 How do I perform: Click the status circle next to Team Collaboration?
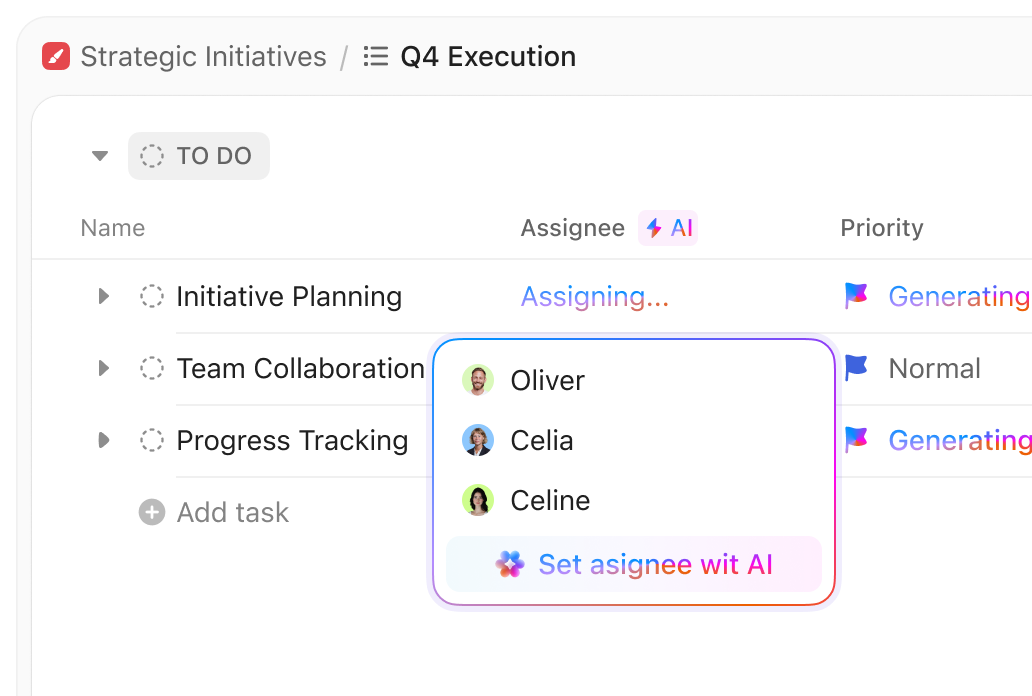coord(151,368)
